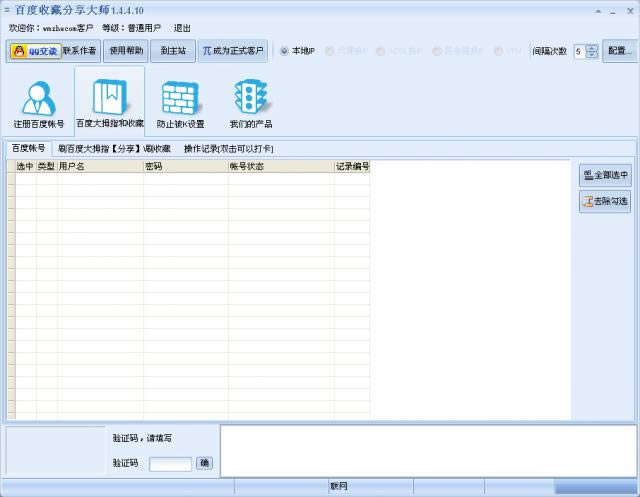The height and width of the screenshot is (497, 640).
Task: Click 成为正式客户 to become a formal customer
Action: [x=233, y=51]
